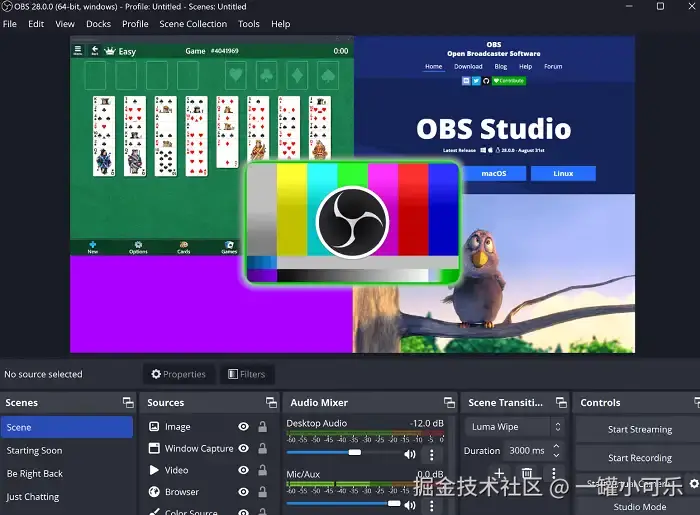Pop out the Audio Mixer dock
700x515 pixels.
[x=450, y=403]
